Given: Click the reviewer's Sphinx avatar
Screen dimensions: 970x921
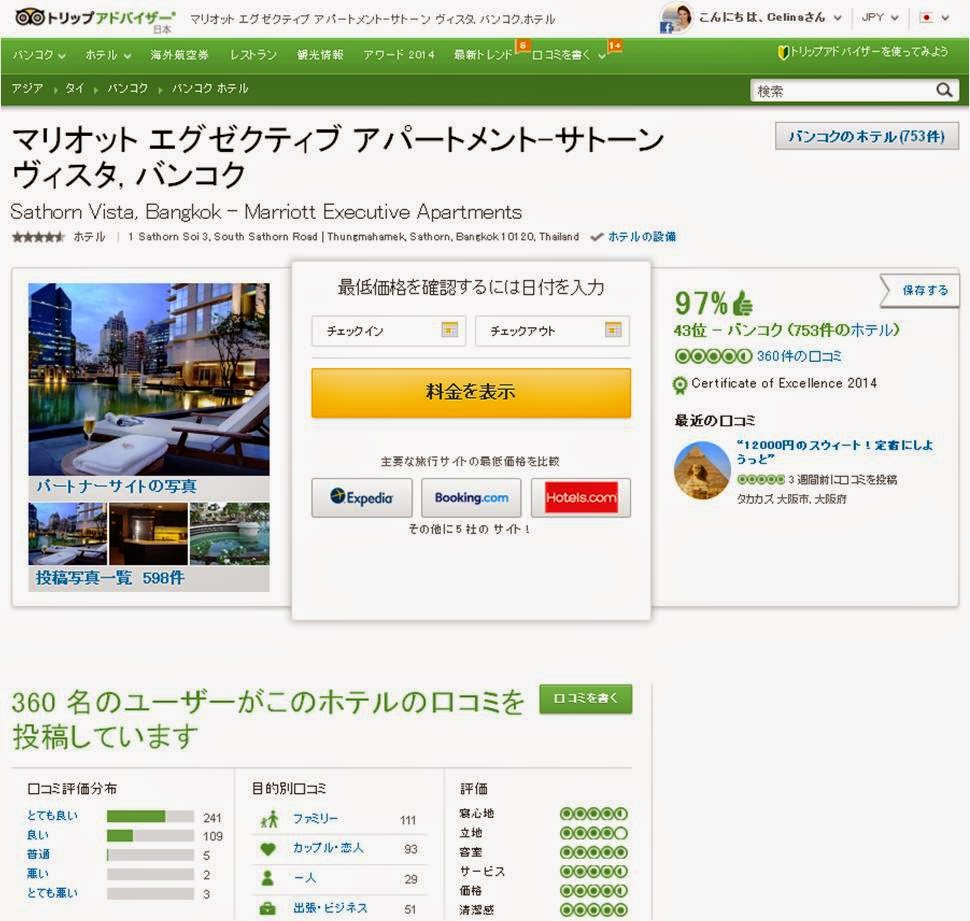Looking at the screenshot, I should 702,470.
